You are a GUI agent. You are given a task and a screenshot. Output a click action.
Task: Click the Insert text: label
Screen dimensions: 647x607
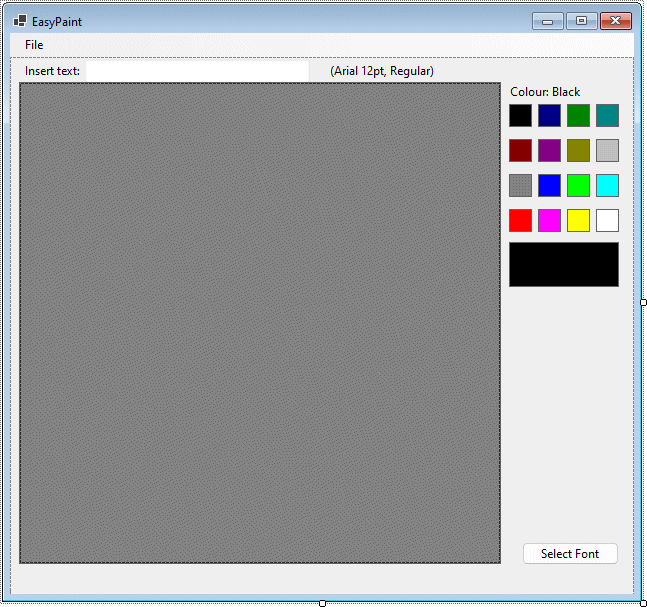pos(52,71)
